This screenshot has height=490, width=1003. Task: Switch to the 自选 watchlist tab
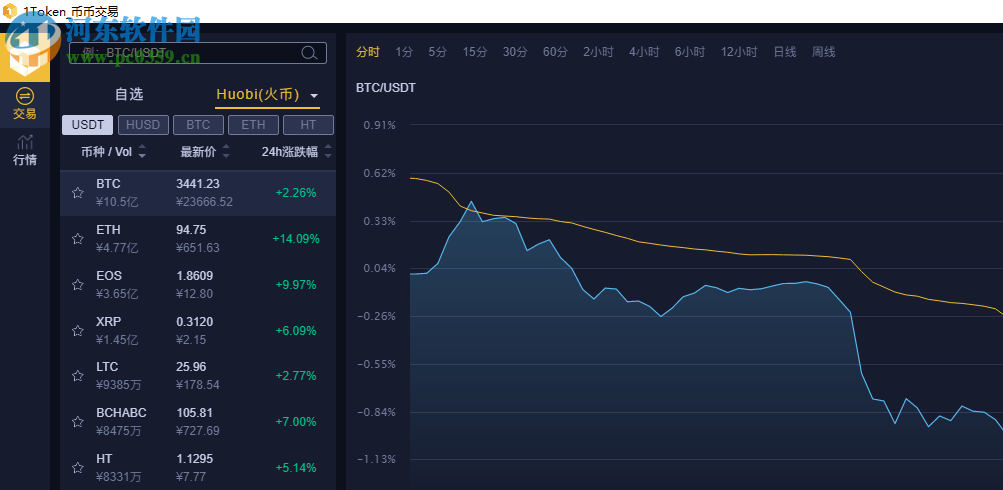pyautogui.click(x=129, y=95)
